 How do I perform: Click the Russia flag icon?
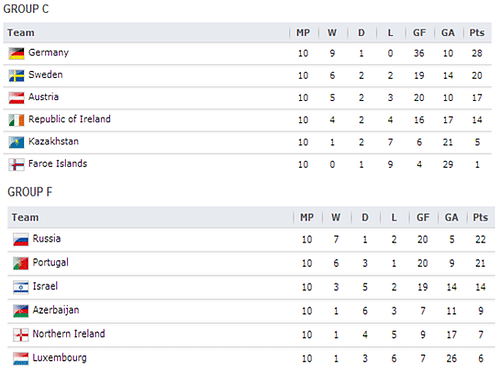[21, 240]
